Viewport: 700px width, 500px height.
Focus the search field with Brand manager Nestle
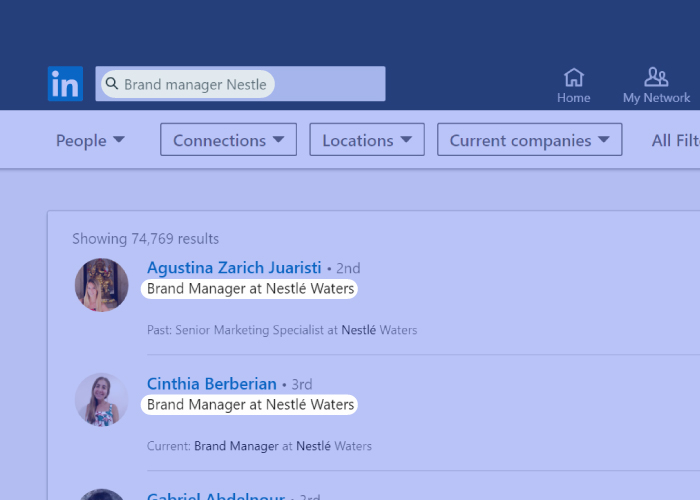click(x=240, y=83)
